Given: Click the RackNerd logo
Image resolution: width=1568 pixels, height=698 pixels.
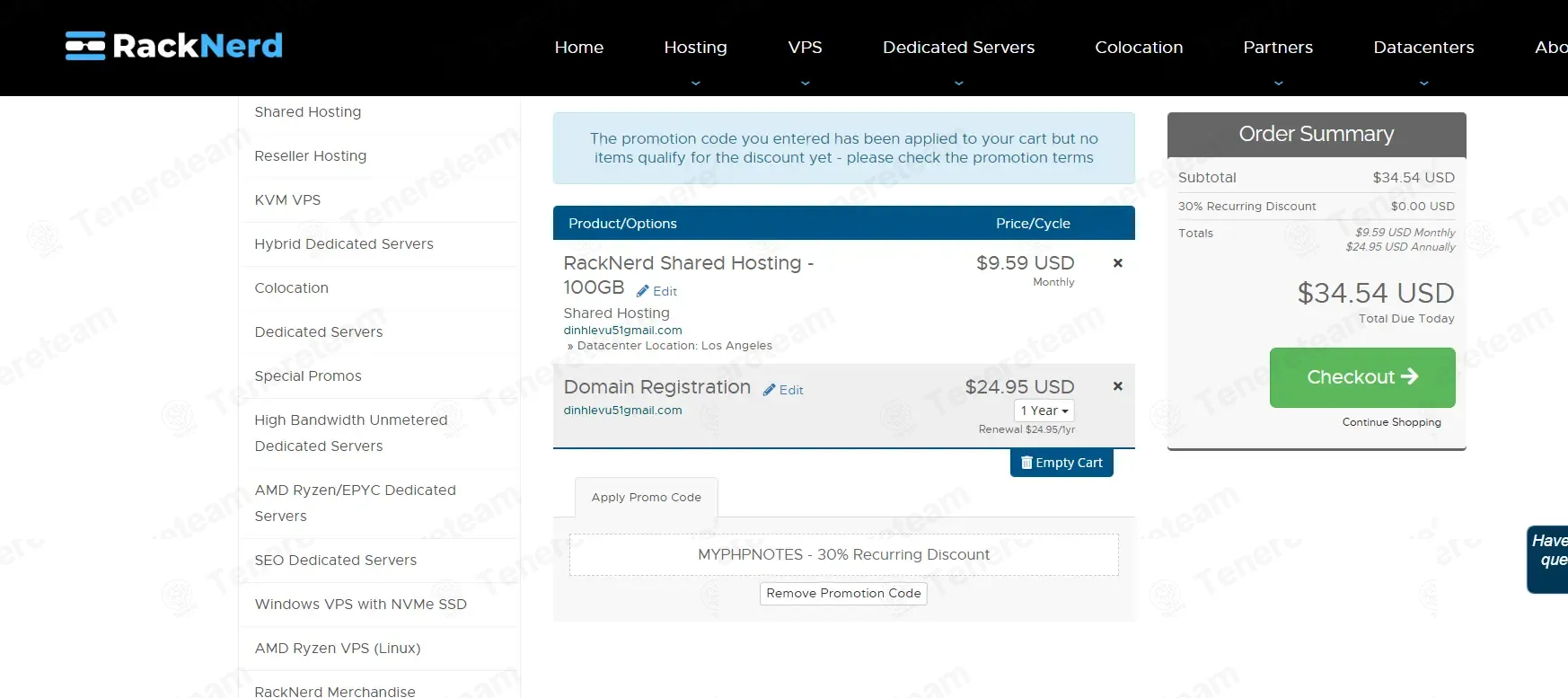Looking at the screenshot, I should pos(174,46).
